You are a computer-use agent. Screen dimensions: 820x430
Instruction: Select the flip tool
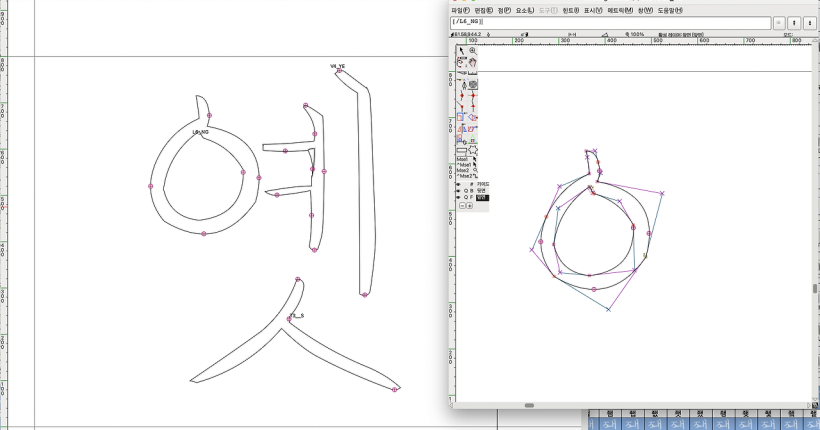tap(461, 129)
